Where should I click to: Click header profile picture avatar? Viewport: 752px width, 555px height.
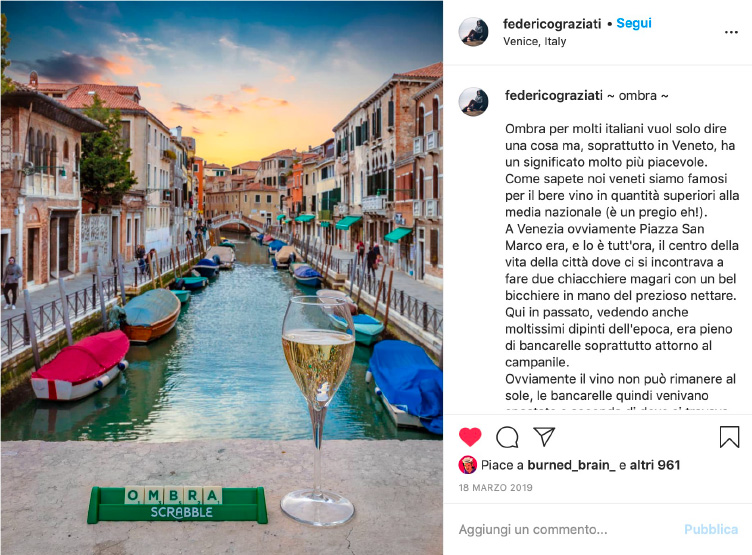(x=473, y=32)
